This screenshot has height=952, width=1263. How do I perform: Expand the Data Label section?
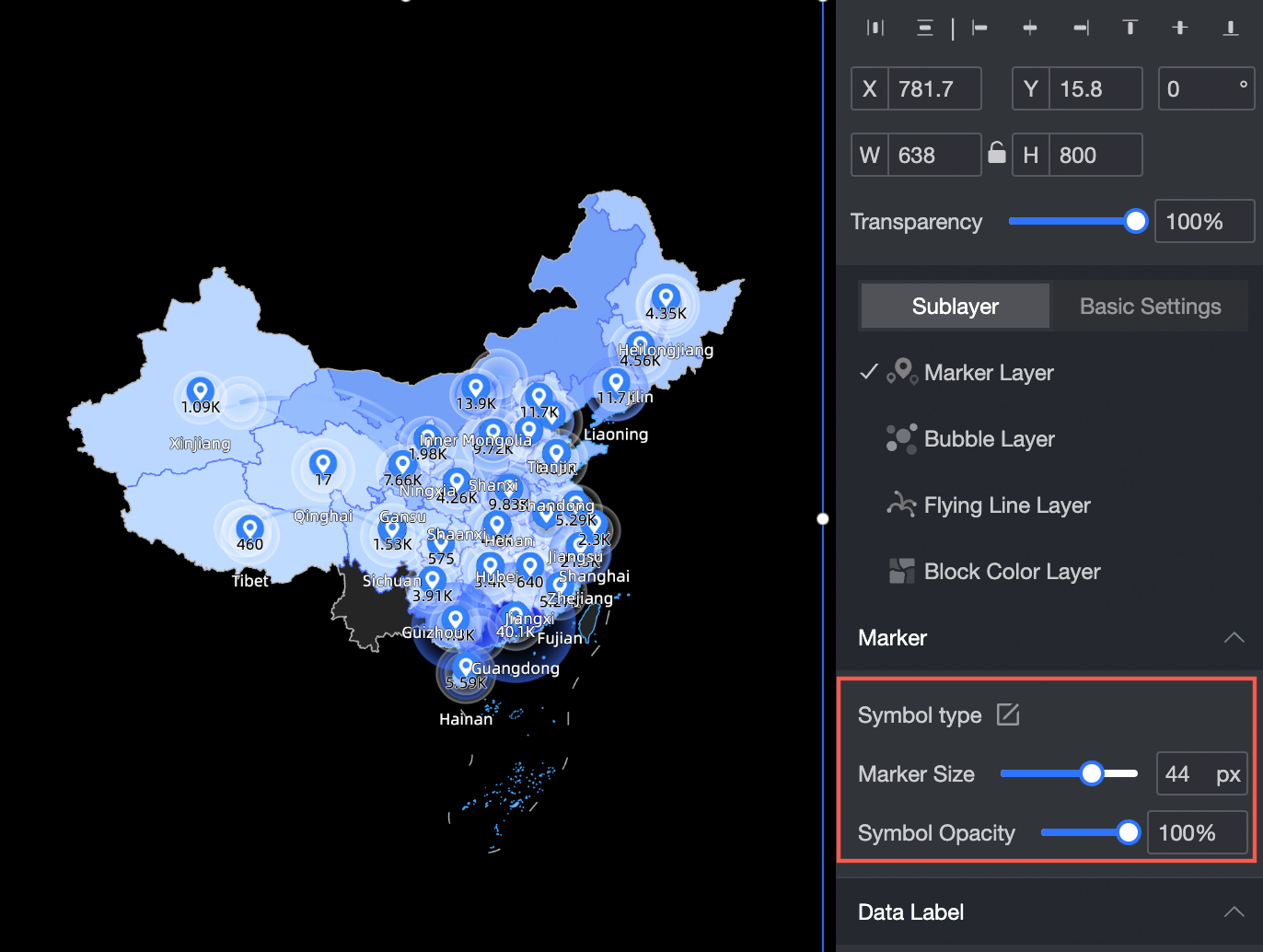click(x=1234, y=911)
